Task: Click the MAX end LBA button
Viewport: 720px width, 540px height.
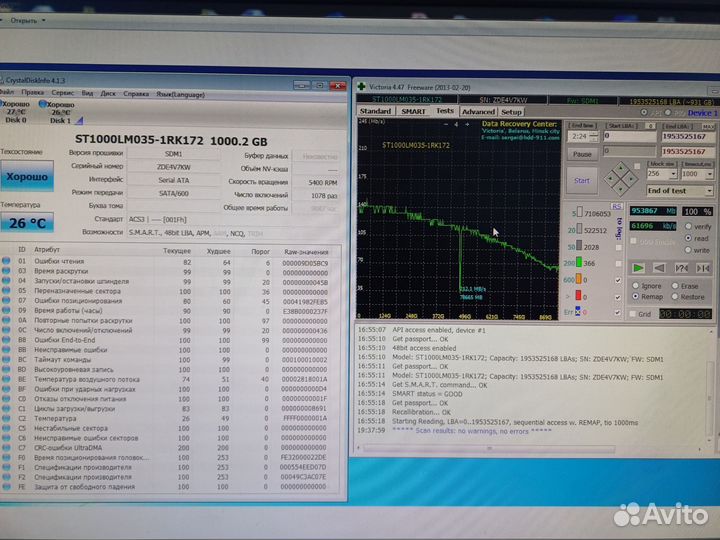Action: click(x=708, y=126)
